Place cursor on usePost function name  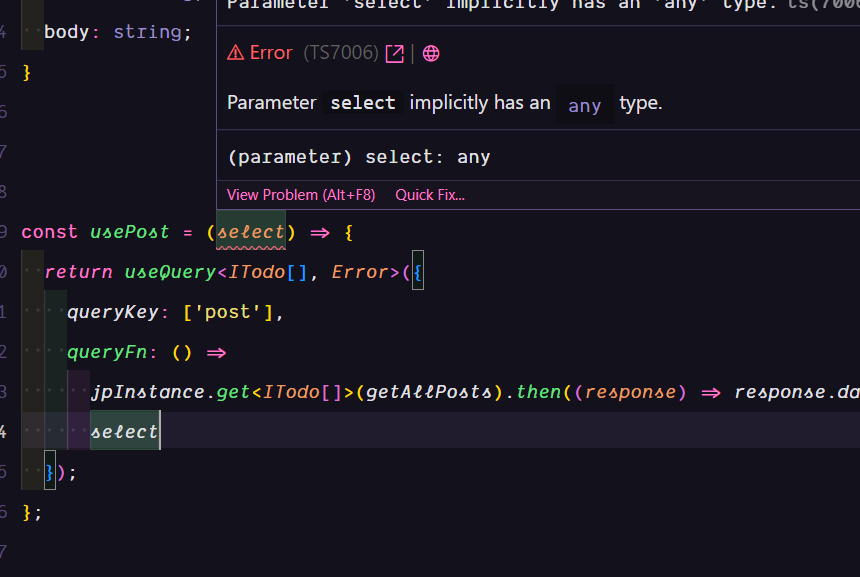point(129,232)
